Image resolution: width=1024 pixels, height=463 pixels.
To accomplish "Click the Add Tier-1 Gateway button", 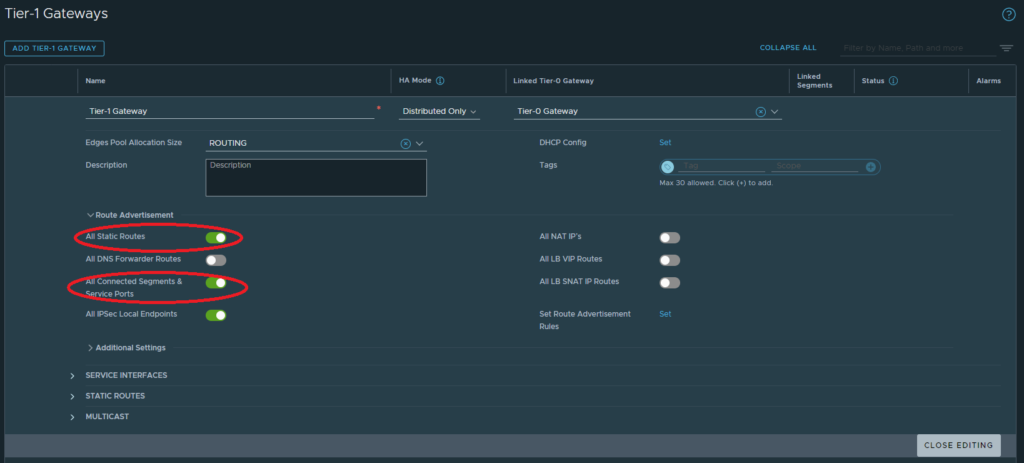I will tap(54, 48).
